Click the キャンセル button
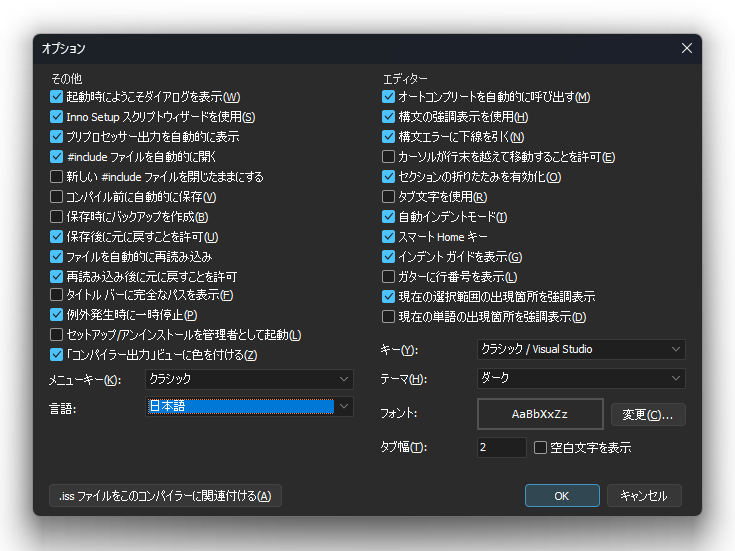This screenshot has height=551, width=735. click(x=644, y=496)
